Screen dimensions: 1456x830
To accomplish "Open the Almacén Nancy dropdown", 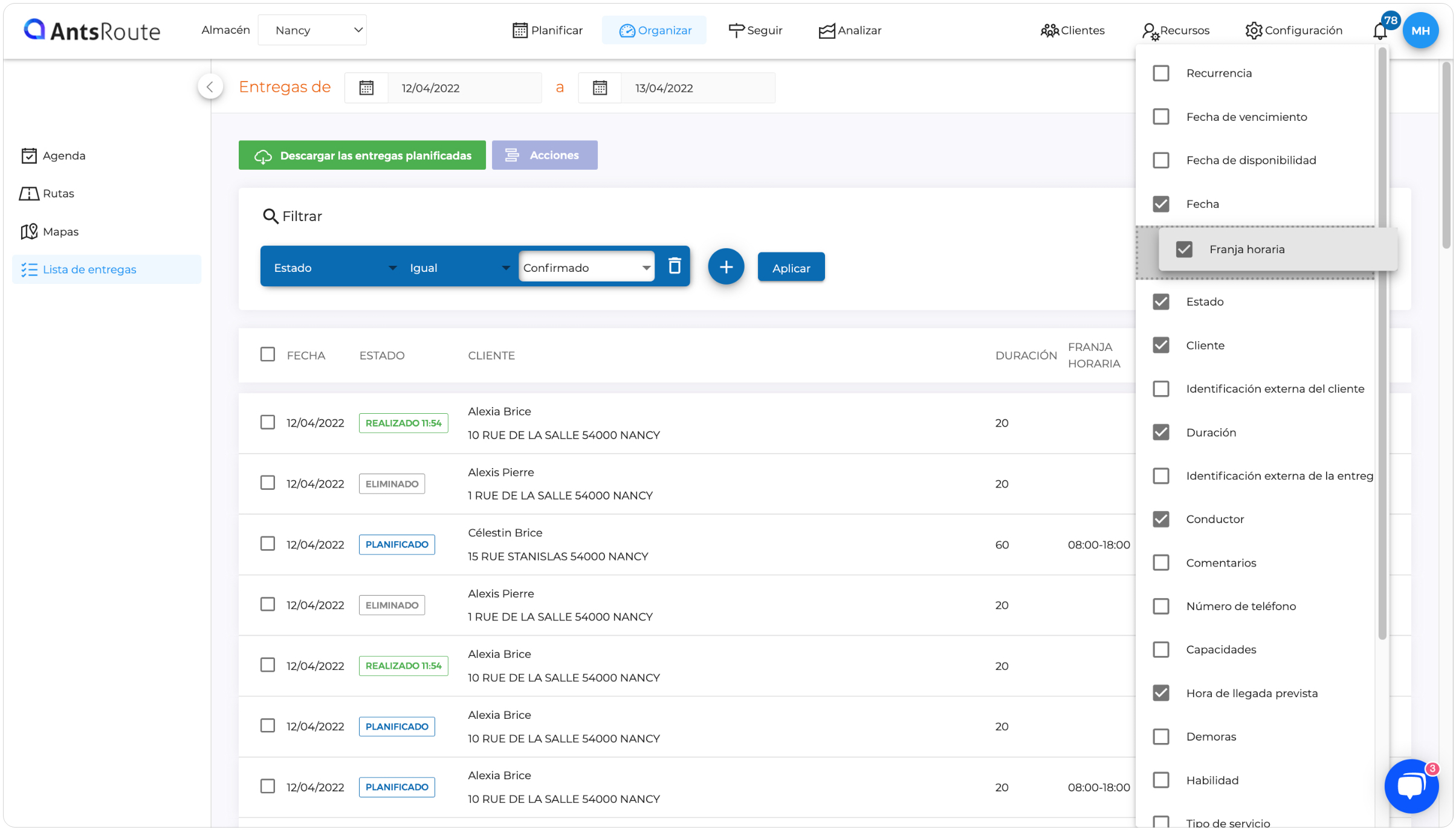I will click(x=312, y=30).
